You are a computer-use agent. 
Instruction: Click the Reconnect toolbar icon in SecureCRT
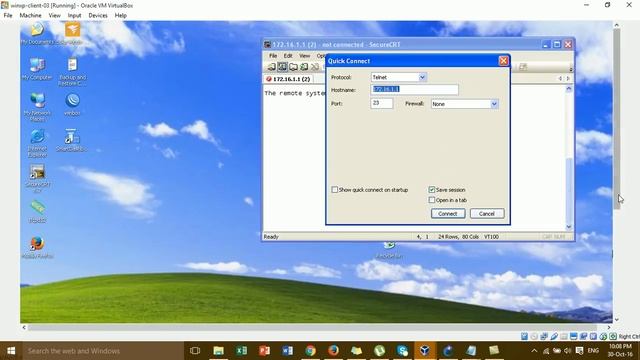click(304, 67)
